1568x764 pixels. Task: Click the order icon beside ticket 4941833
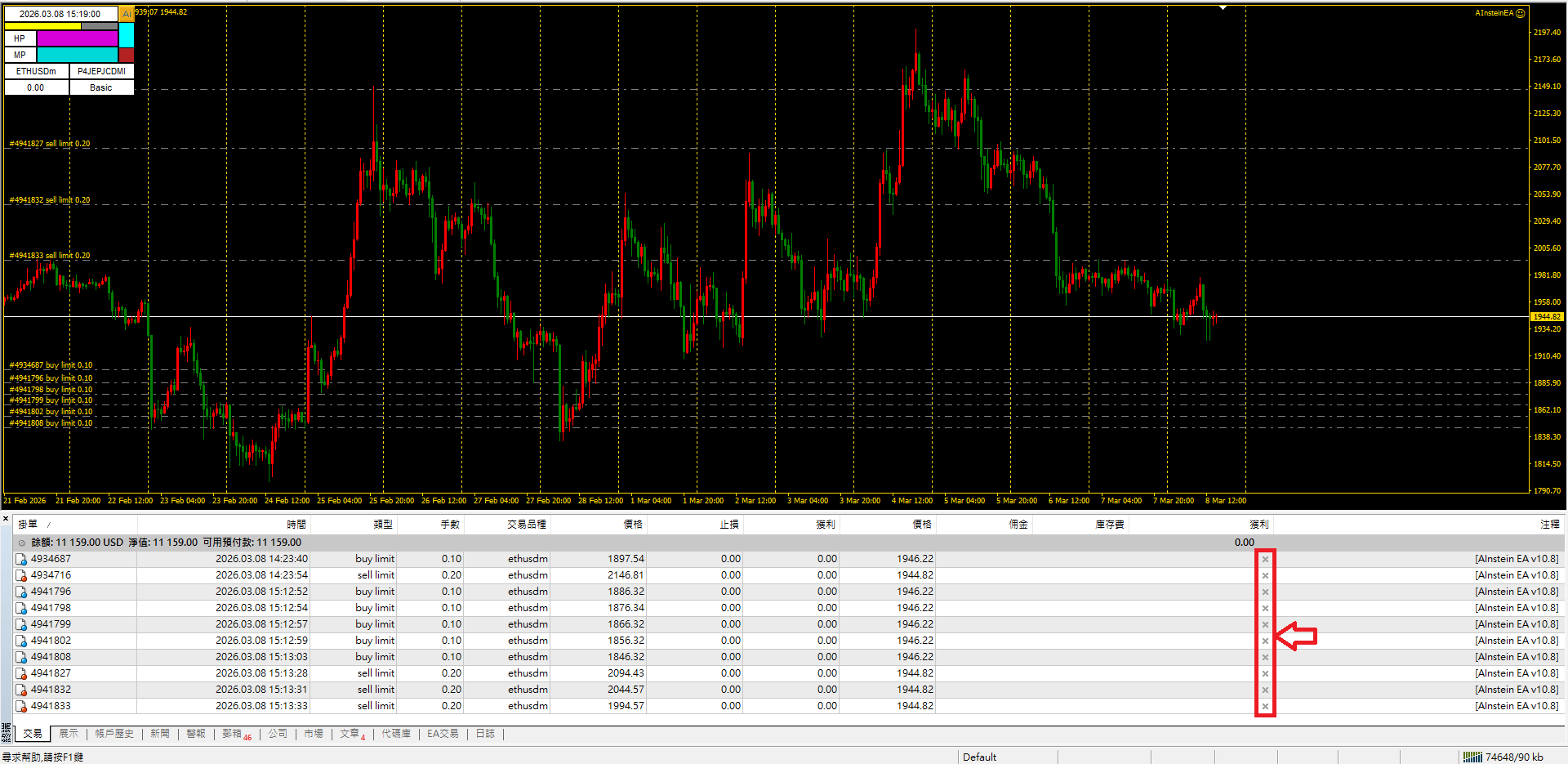[x=21, y=706]
